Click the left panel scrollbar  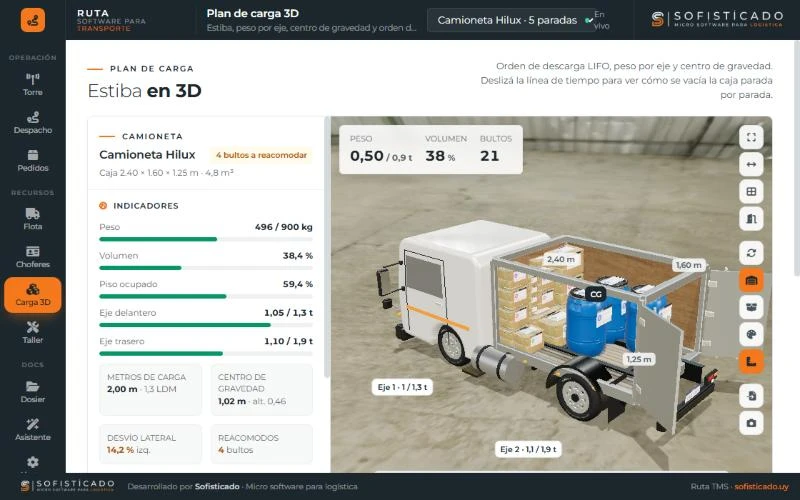tap(327, 247)
